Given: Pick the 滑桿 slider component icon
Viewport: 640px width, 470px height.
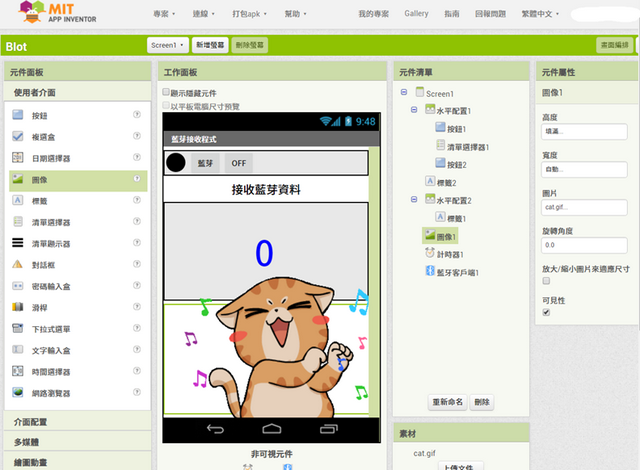Looking at the screenshot, I should [x=18, y=307].
